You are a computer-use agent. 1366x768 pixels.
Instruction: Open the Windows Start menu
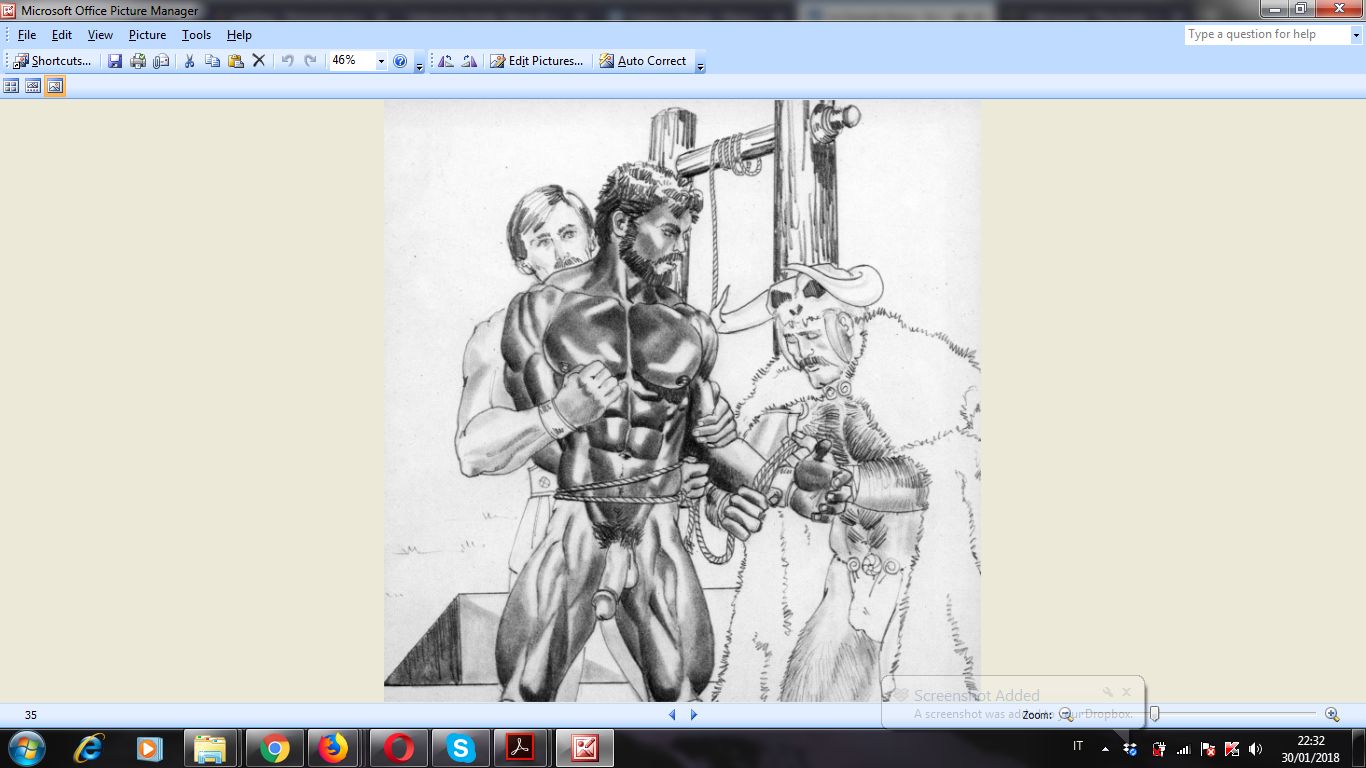(x=27, y=748)
